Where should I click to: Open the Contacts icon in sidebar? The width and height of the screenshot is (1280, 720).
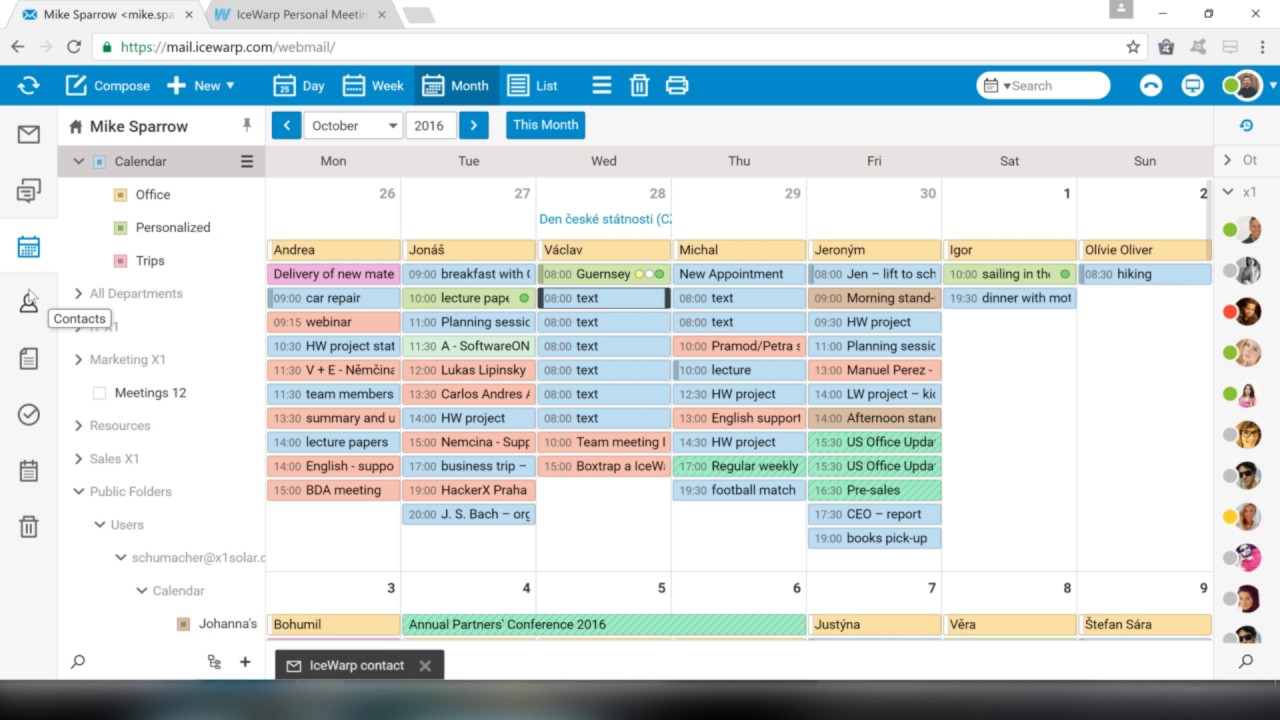point(28,301)
